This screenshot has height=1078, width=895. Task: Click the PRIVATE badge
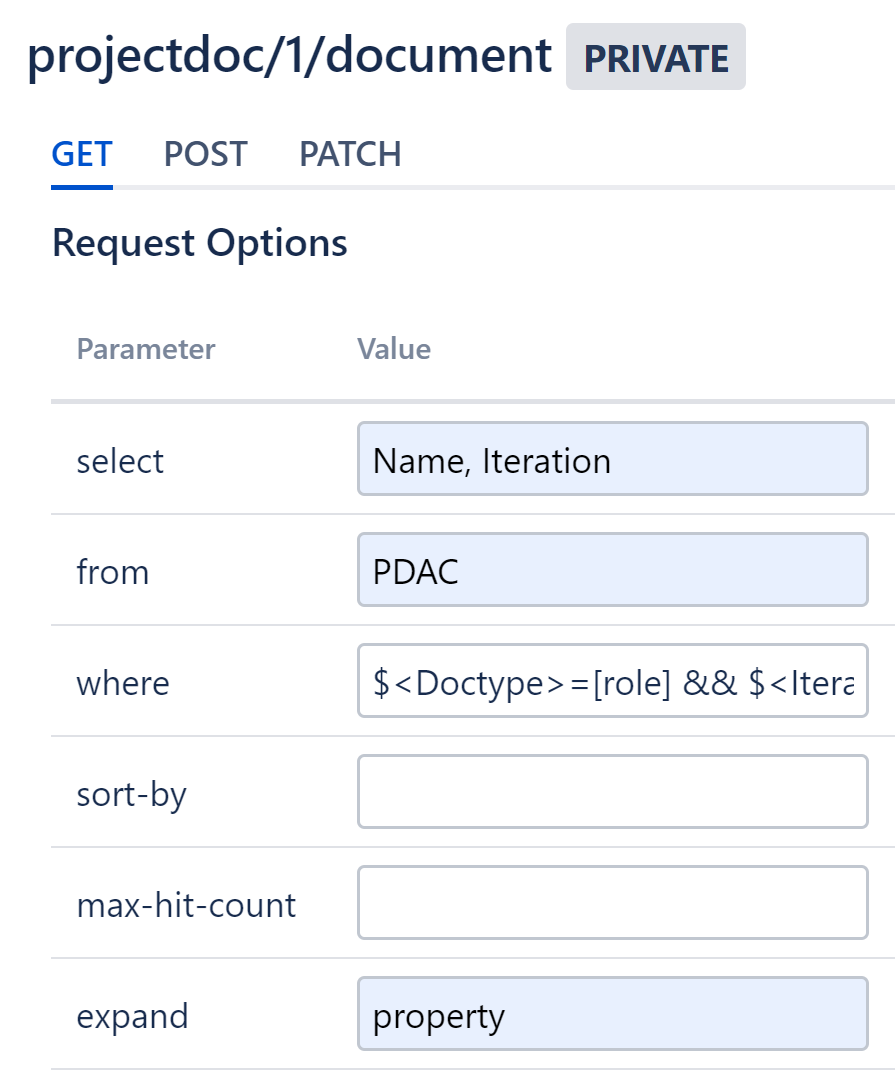[655, 58]
